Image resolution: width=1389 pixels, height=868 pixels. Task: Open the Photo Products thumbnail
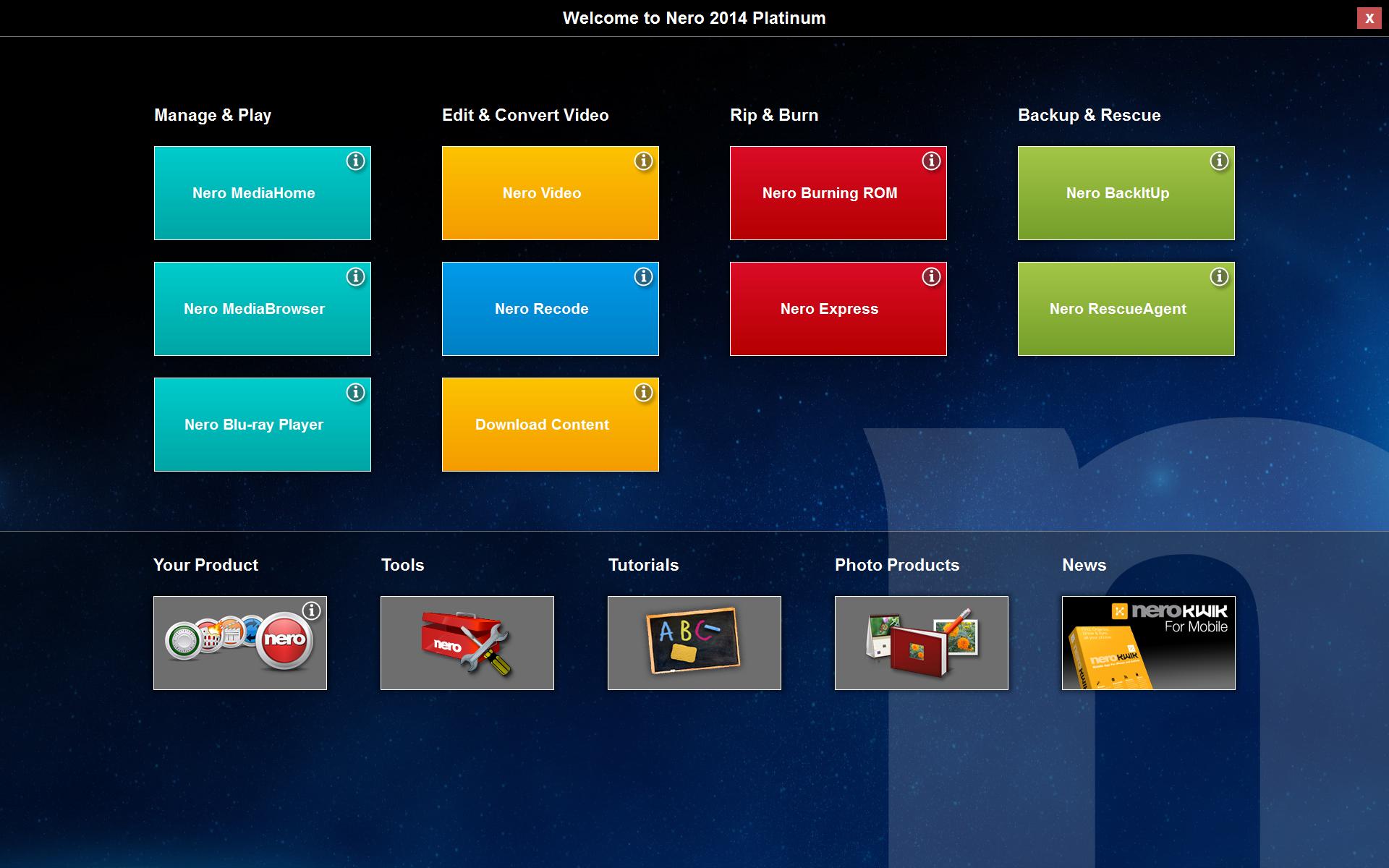tap(921, 643)
